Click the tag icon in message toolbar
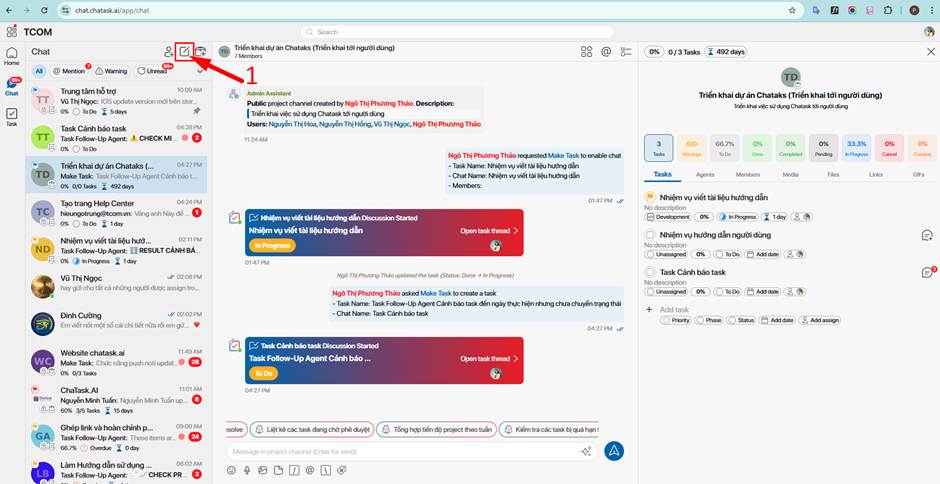Viewport: 940px width, 484px height. pyautogui.click(x=341, y=470)
